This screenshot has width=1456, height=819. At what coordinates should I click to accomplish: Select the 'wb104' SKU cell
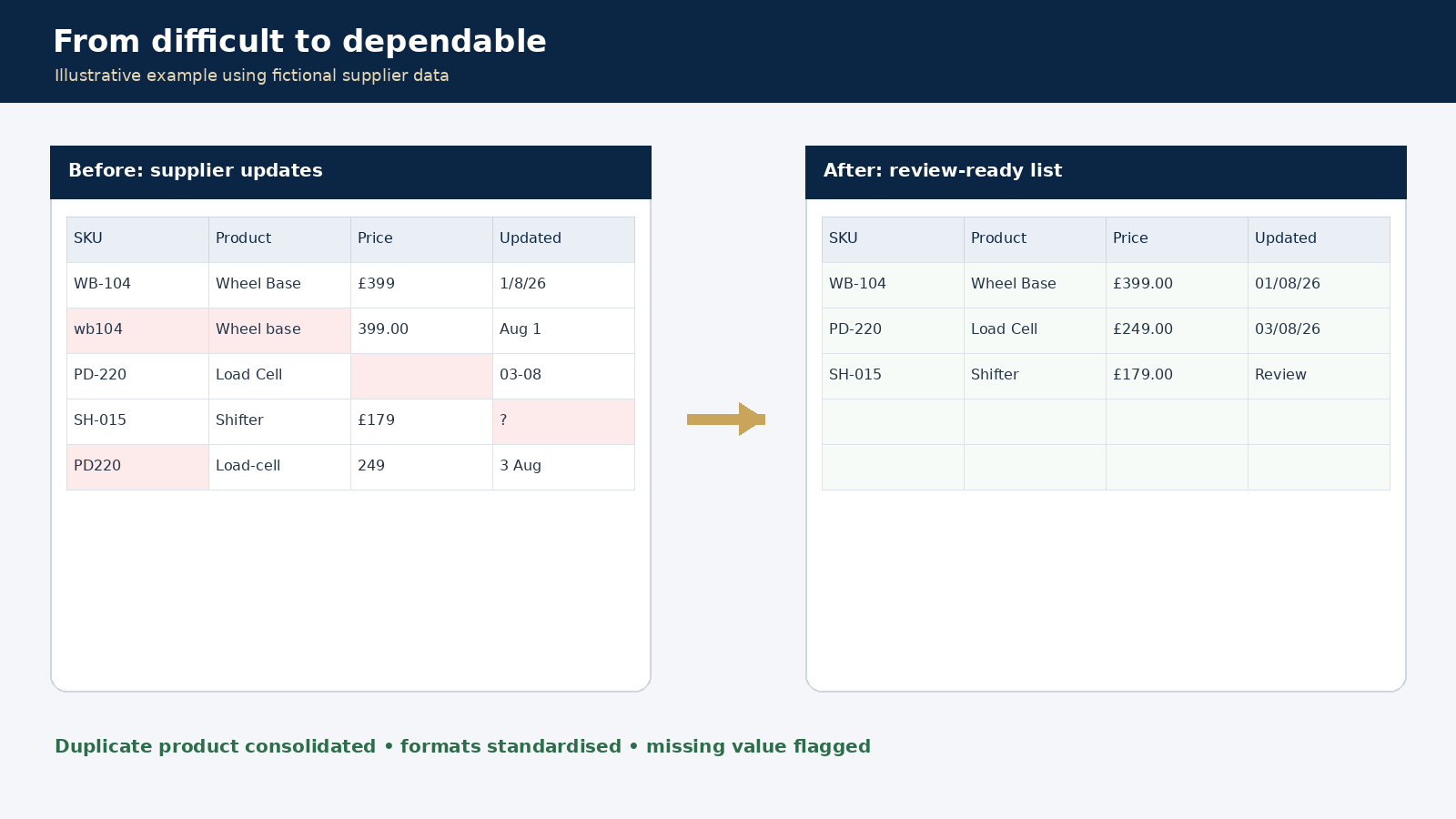pos(137,330)
